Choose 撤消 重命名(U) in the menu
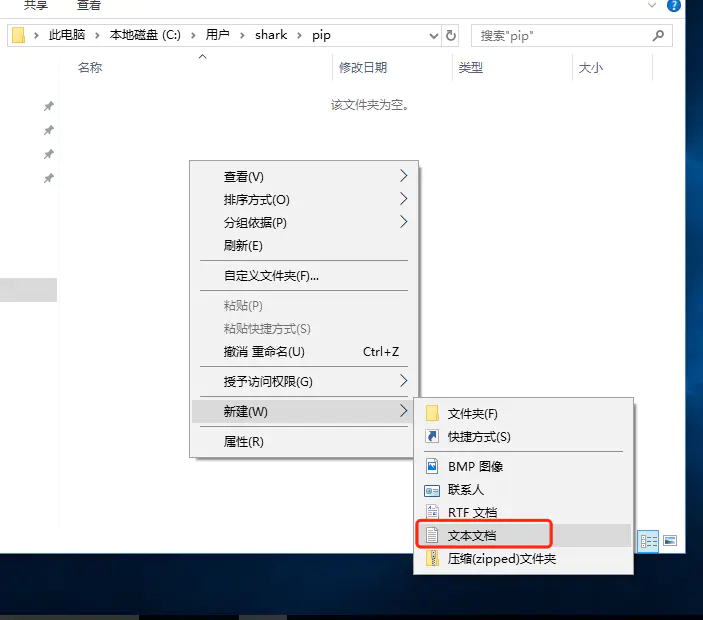 (304, 351)
